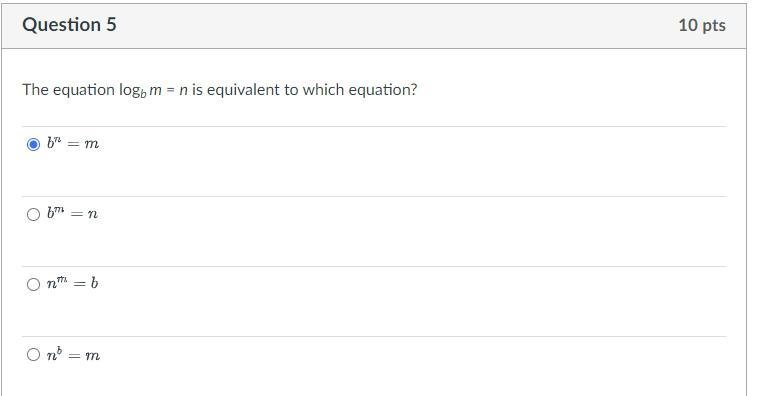
Task: Pick the radio option nᵐ = b
Action: click(33, 285)
